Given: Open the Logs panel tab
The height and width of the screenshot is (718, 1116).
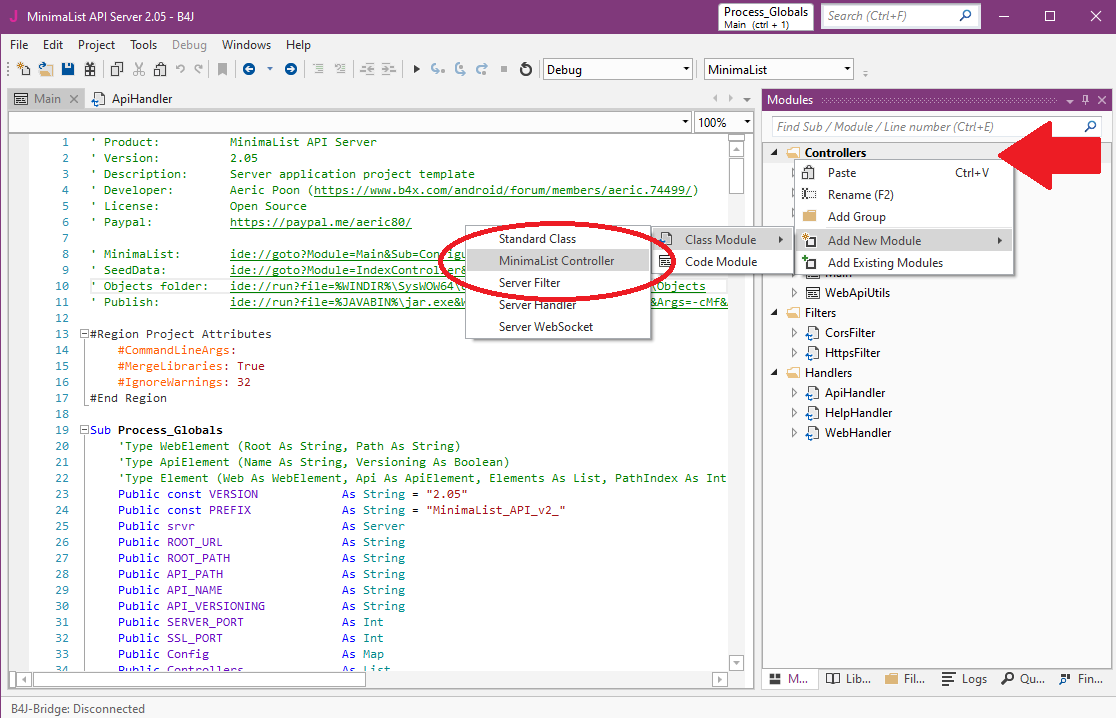Looking at the screenshot, I should tap(964, 679).
